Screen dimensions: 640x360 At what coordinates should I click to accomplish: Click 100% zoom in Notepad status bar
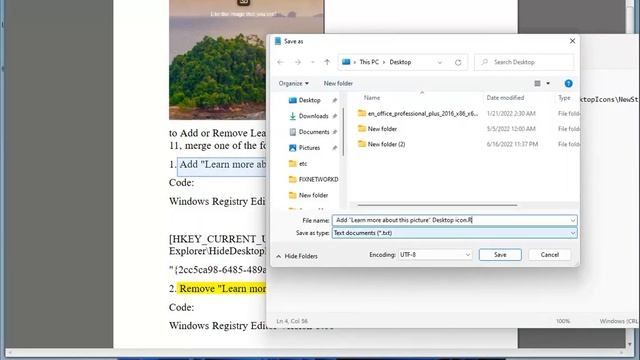pyautogui.click(x=563, y=321)
